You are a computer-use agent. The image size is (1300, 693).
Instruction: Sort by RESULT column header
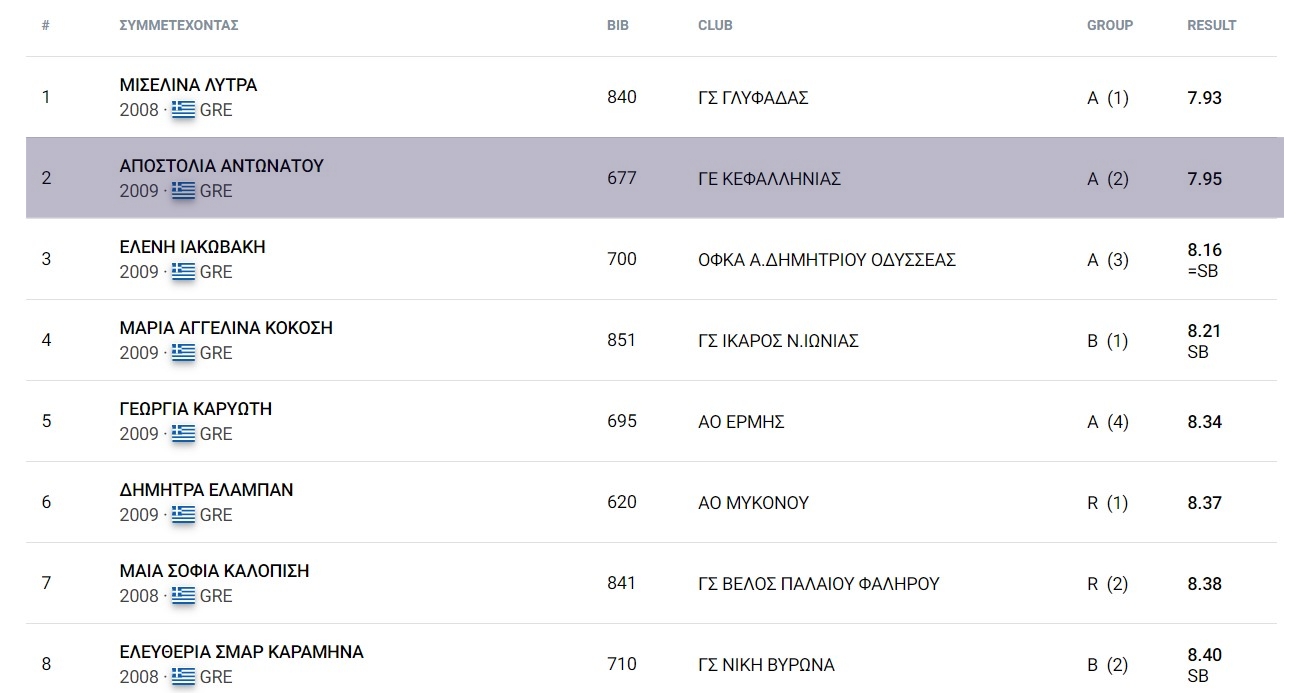[1211, 25]
